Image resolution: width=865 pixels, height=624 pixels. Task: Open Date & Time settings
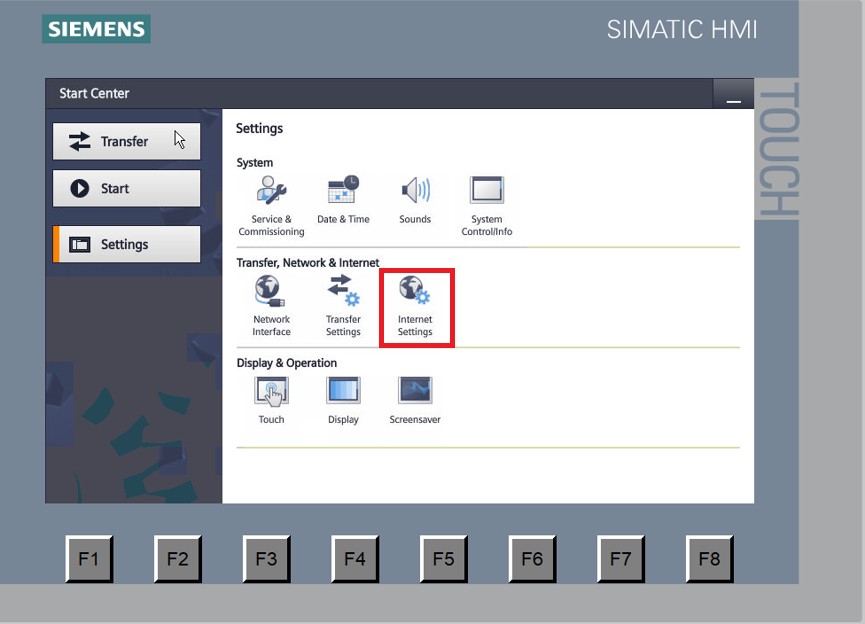343,200
